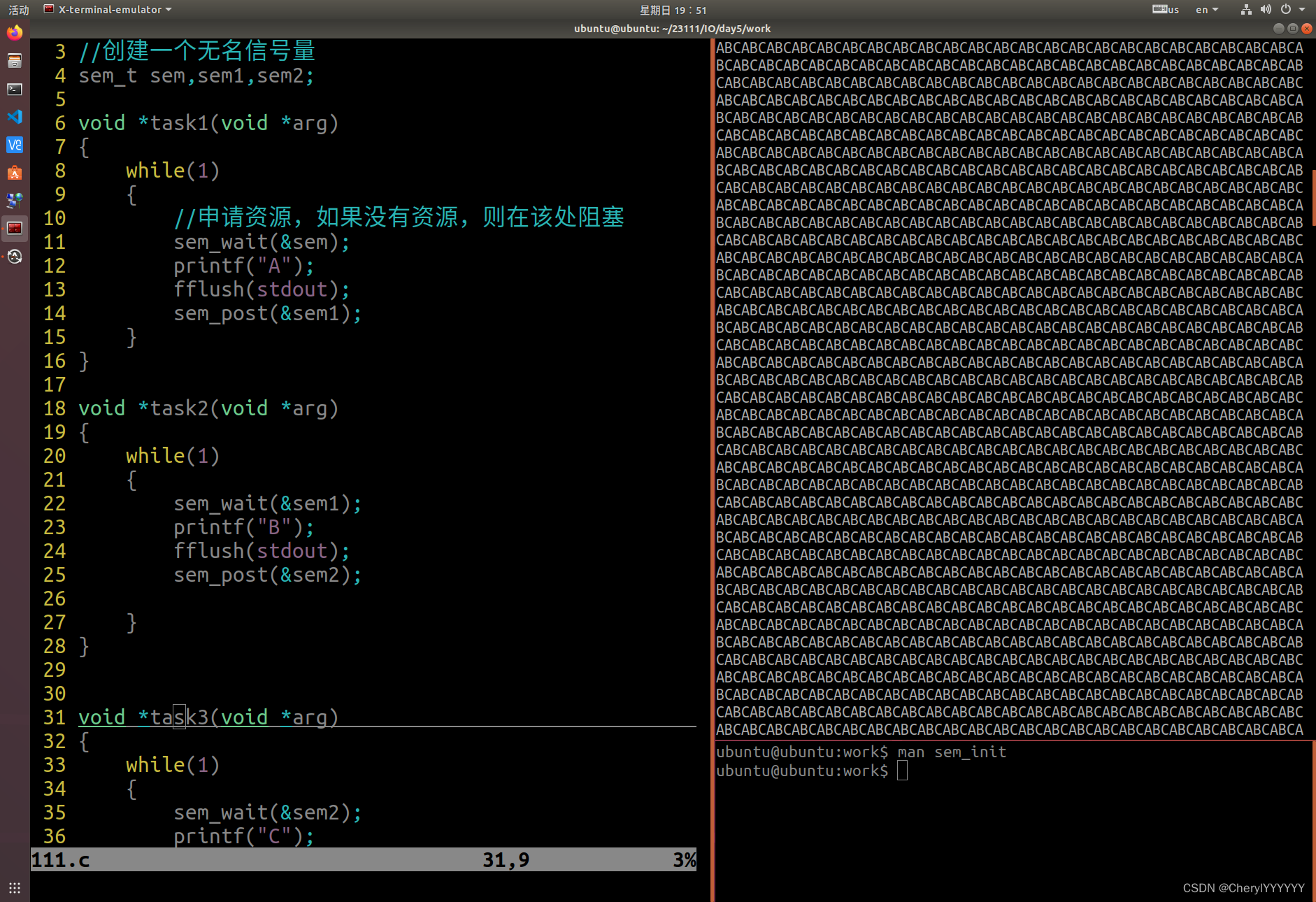
Task: Click the comment about 申请资源 on line 10
Action: (399, 217)
